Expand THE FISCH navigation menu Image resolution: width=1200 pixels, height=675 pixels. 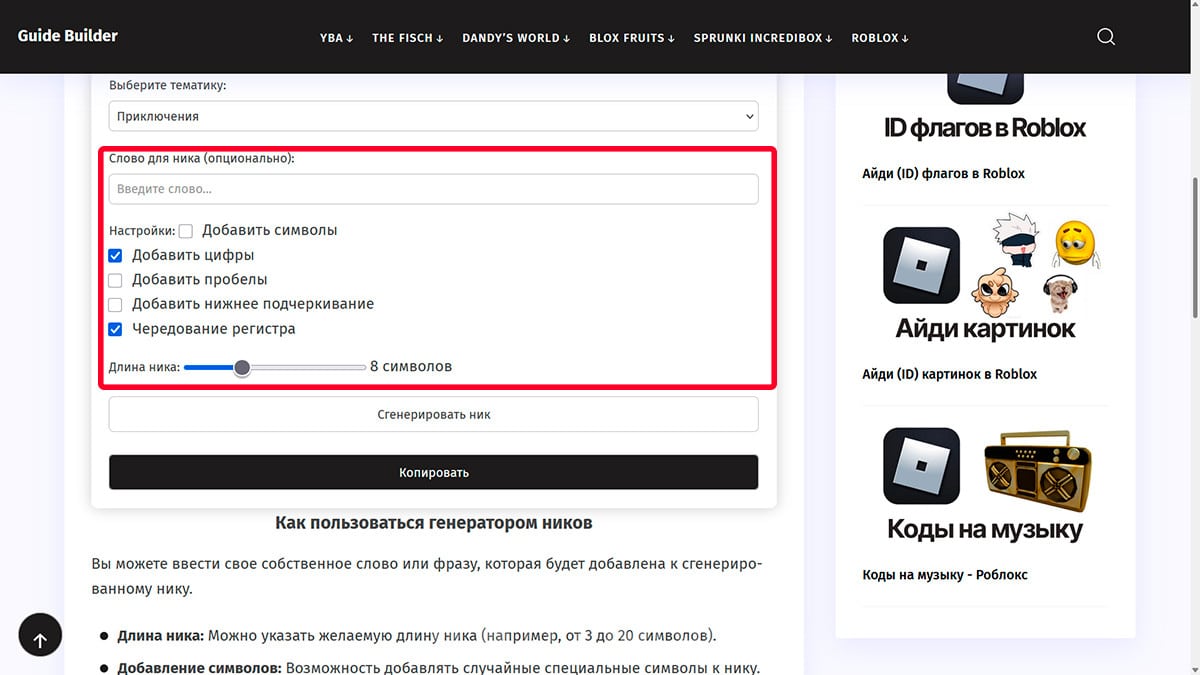tap(408, 38)
